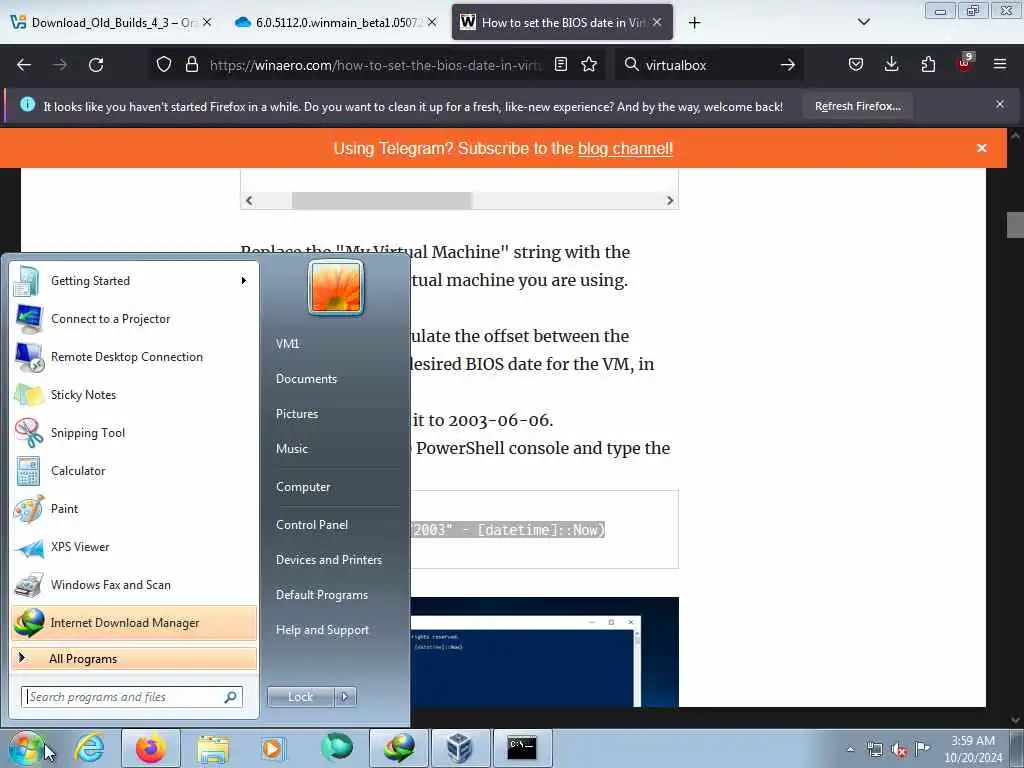
Task: Click the user account flower picture
Action: [336, 287]
